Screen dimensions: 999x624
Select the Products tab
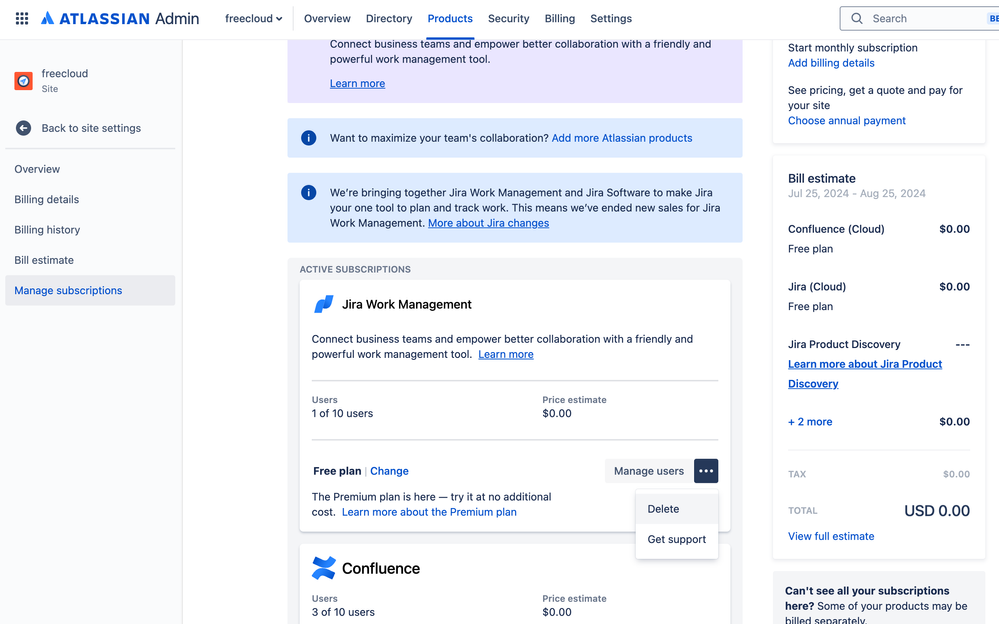point(450,18)
